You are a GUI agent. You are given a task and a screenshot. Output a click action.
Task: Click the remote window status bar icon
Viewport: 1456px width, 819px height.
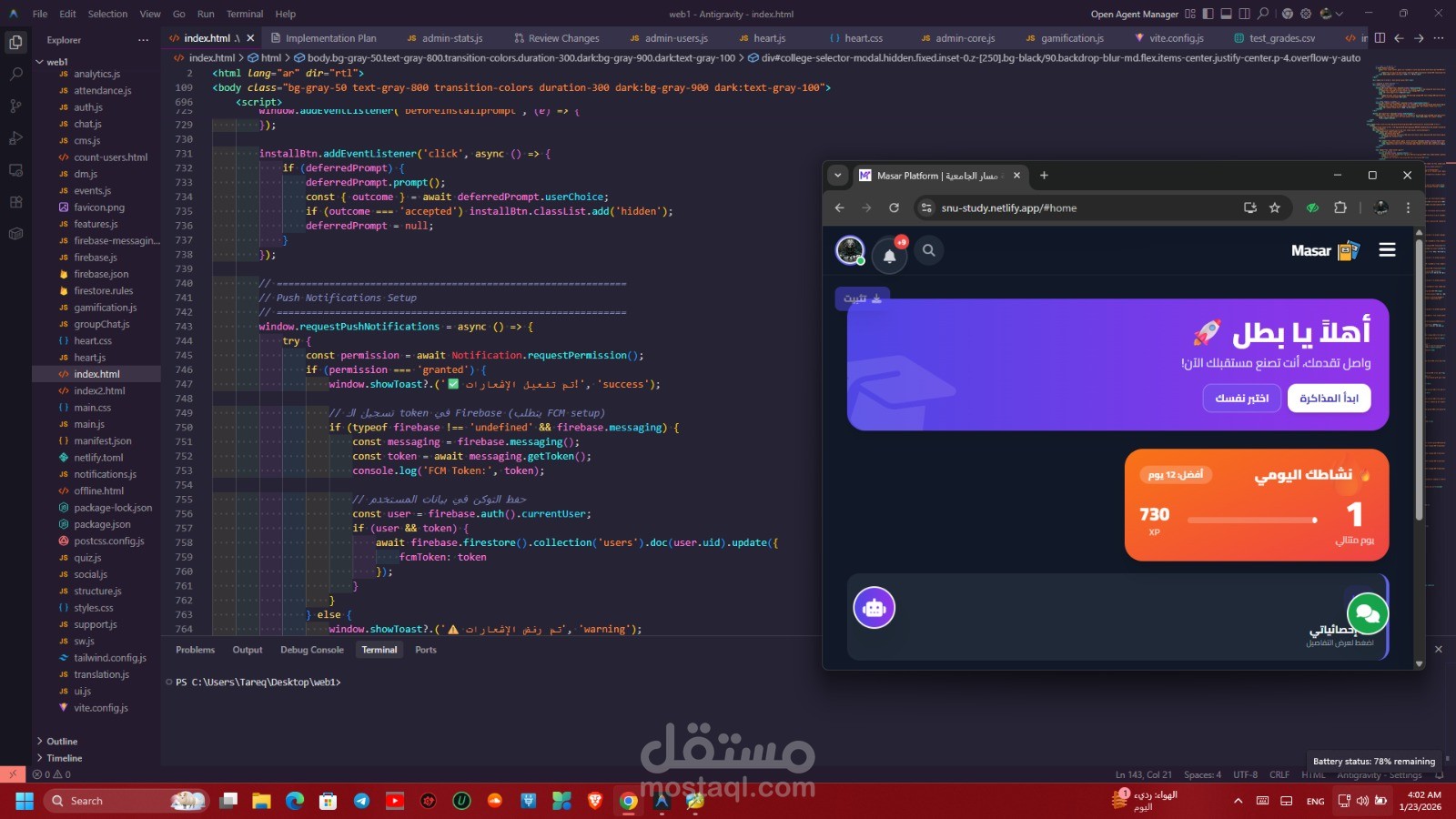12,774
